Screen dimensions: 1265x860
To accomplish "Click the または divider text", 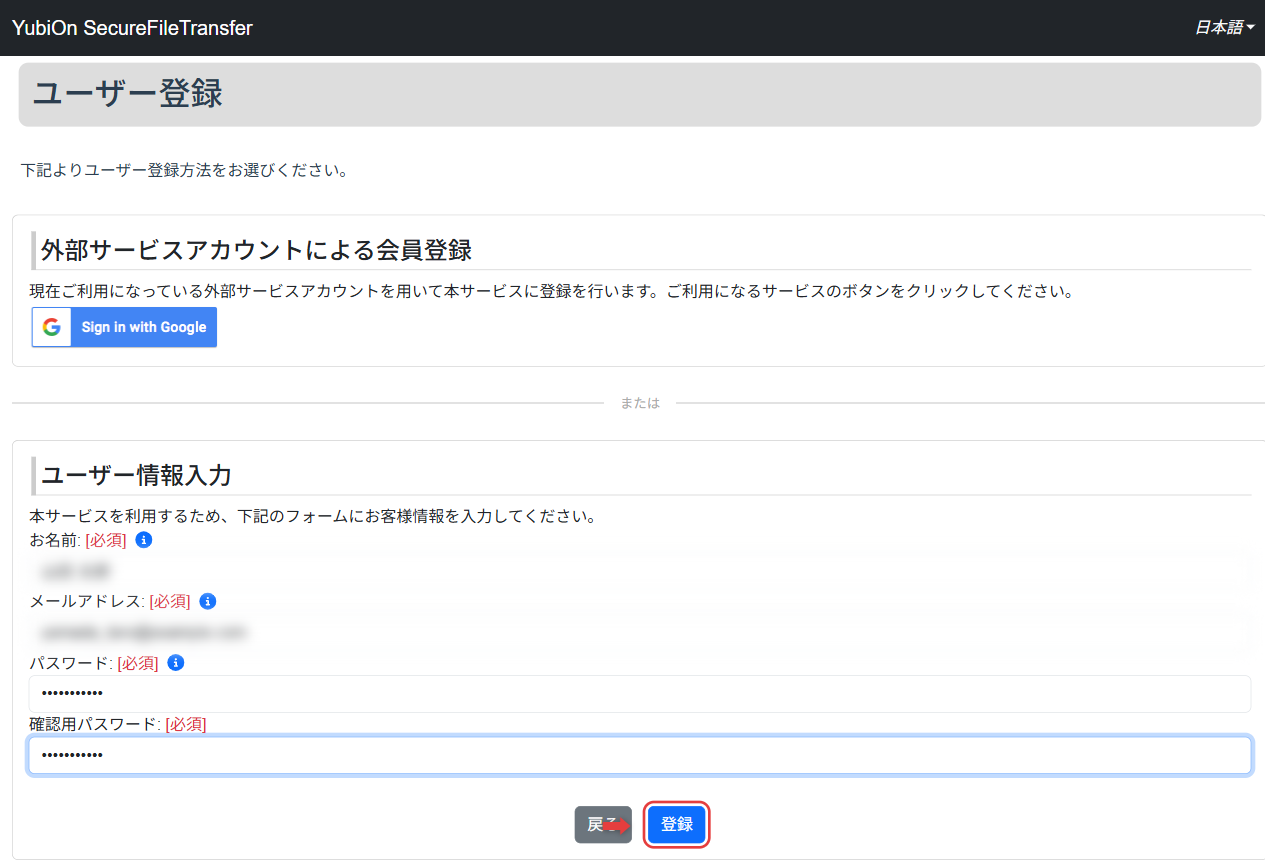I will coord(640,403).
